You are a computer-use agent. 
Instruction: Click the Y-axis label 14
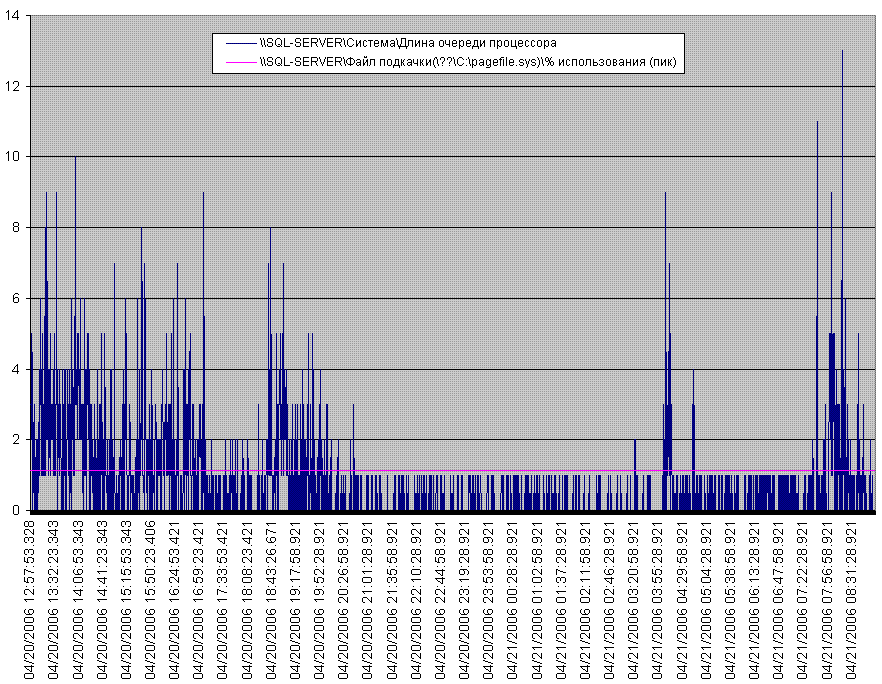12,16
